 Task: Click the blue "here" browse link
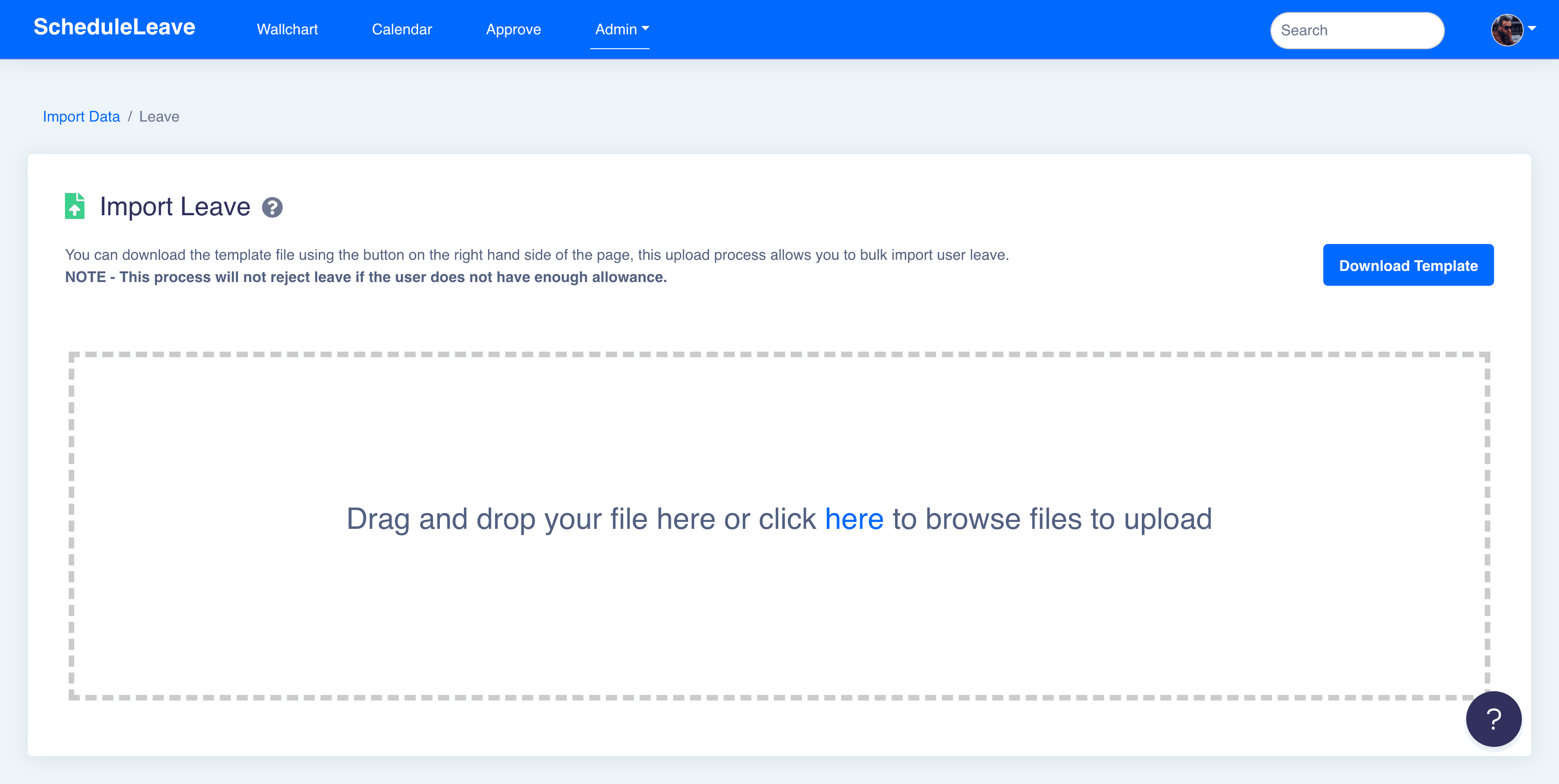[x=854, y=519]
